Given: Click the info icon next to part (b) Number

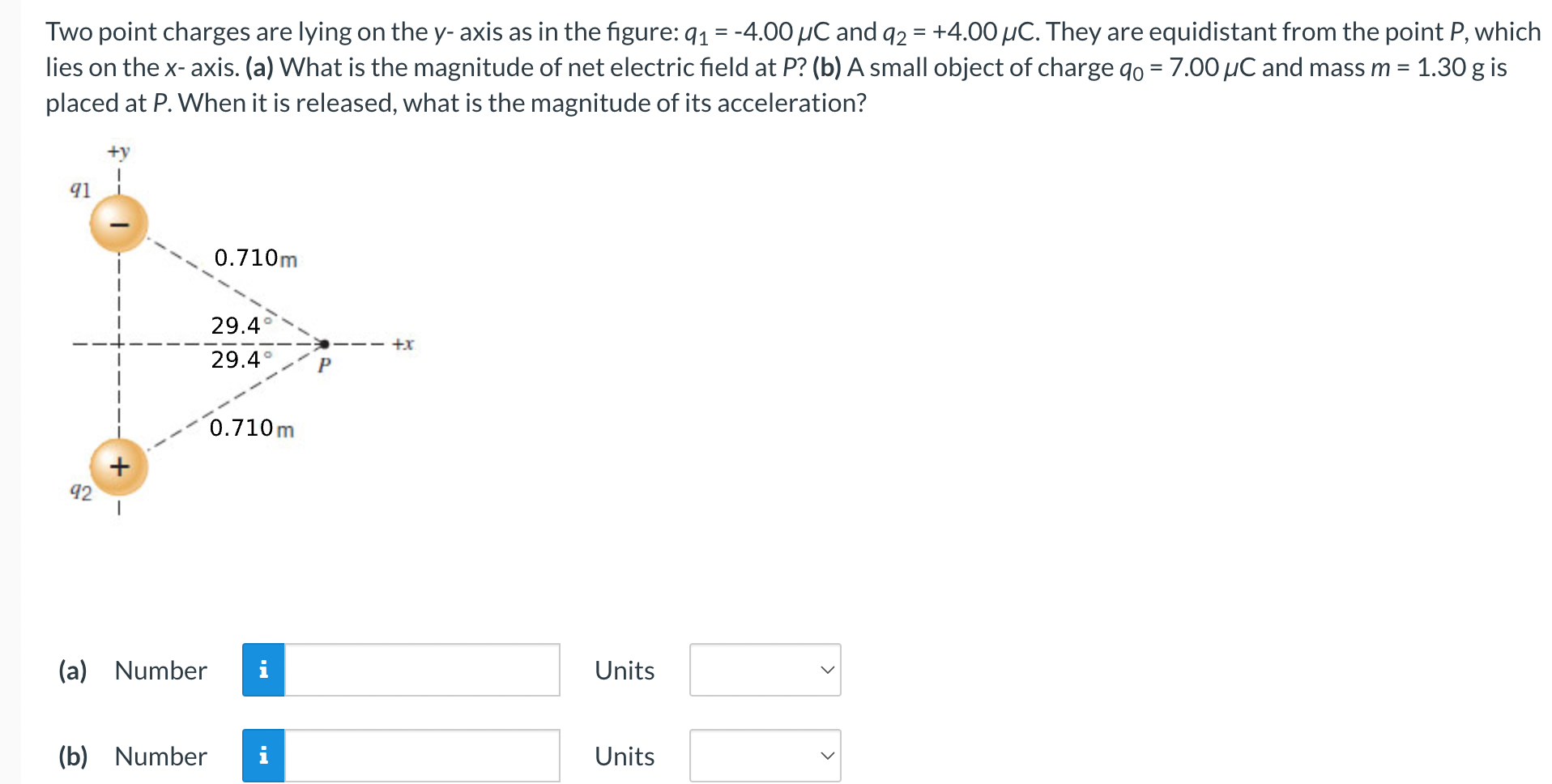Looking at the screenshot, I should click(262, 756).
